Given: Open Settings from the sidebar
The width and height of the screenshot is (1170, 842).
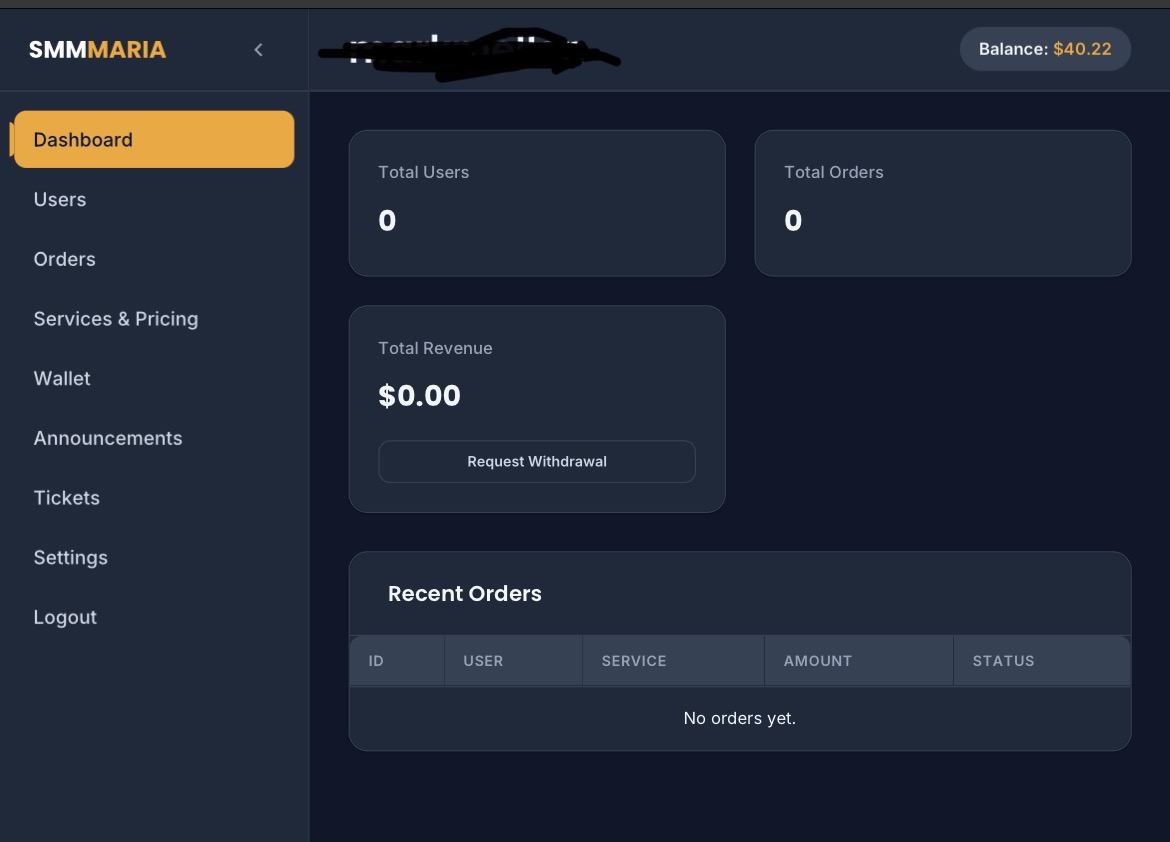Looking at the screenshot, I should (70, 558).
